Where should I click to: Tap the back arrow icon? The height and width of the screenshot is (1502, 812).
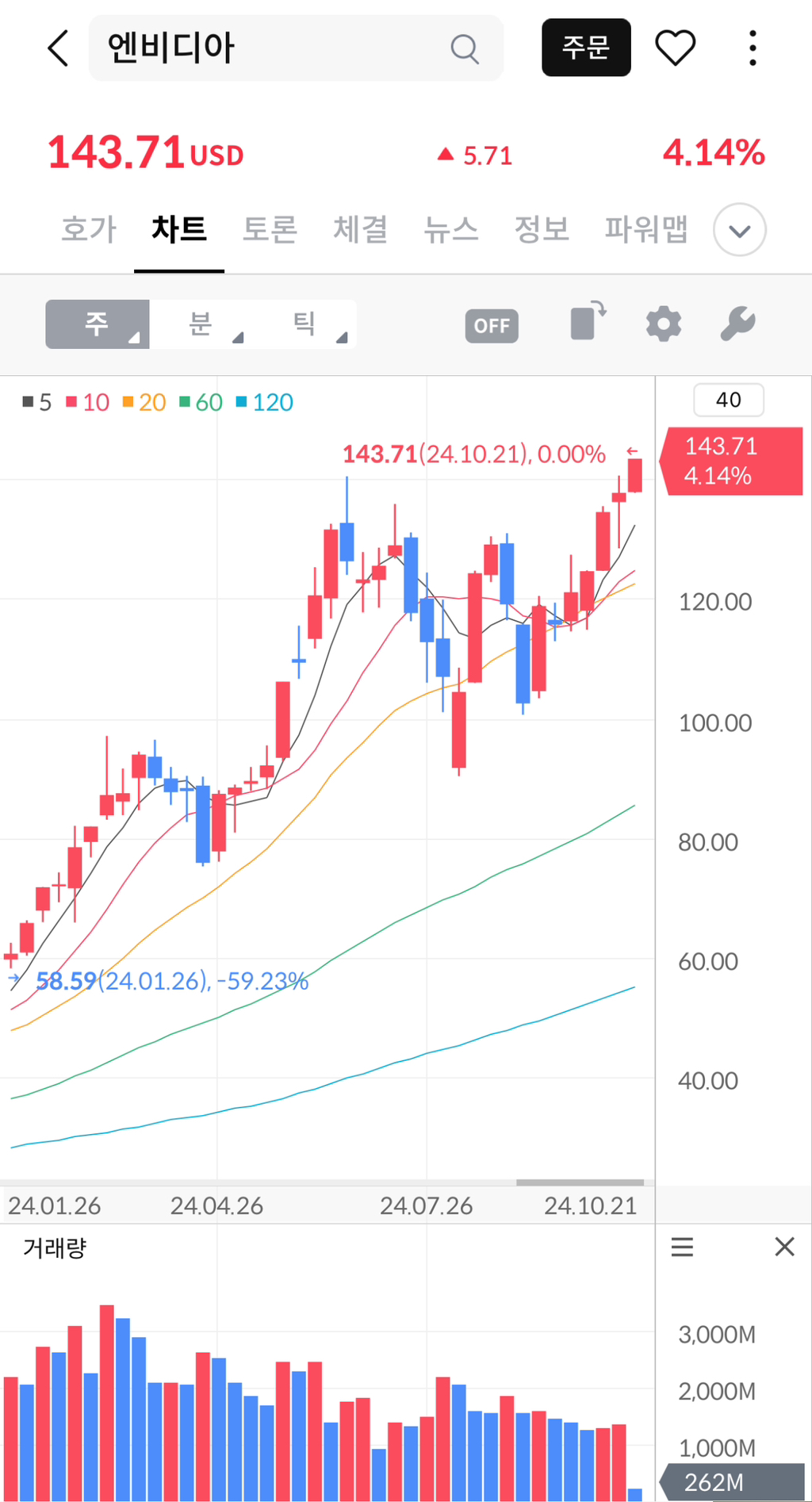click(58, 48)
